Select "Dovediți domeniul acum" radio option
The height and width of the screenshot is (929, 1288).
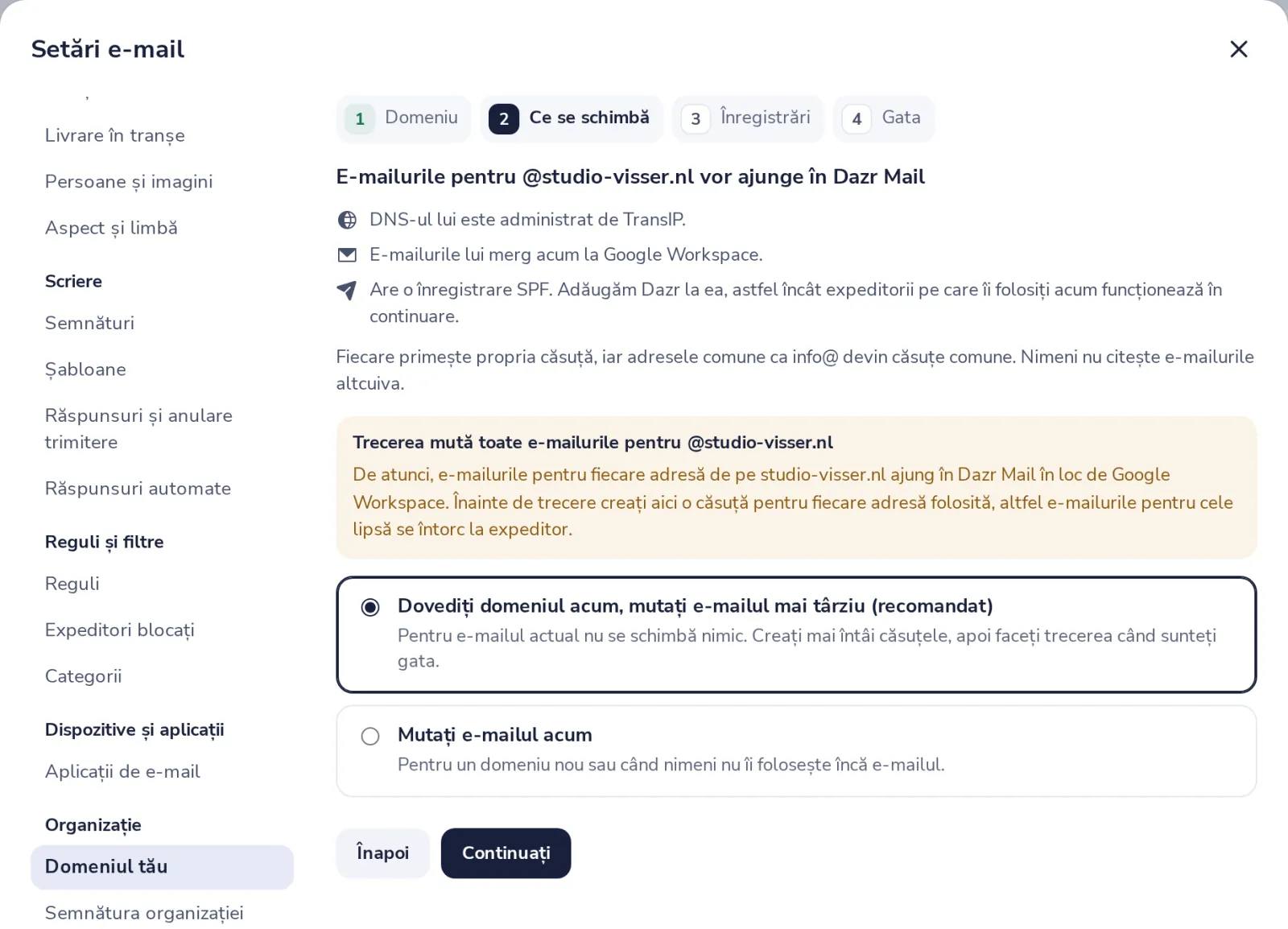tap(370, 607)
